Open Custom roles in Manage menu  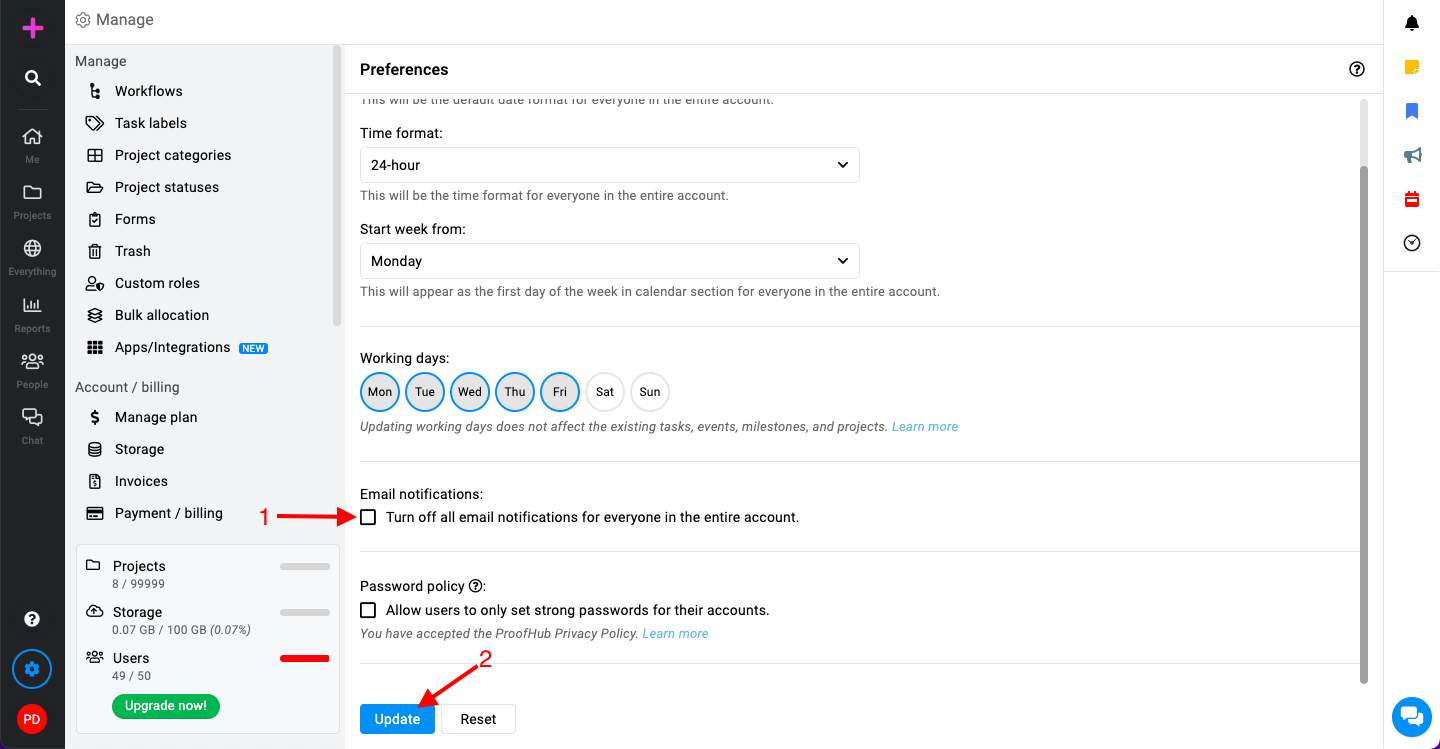157,283
